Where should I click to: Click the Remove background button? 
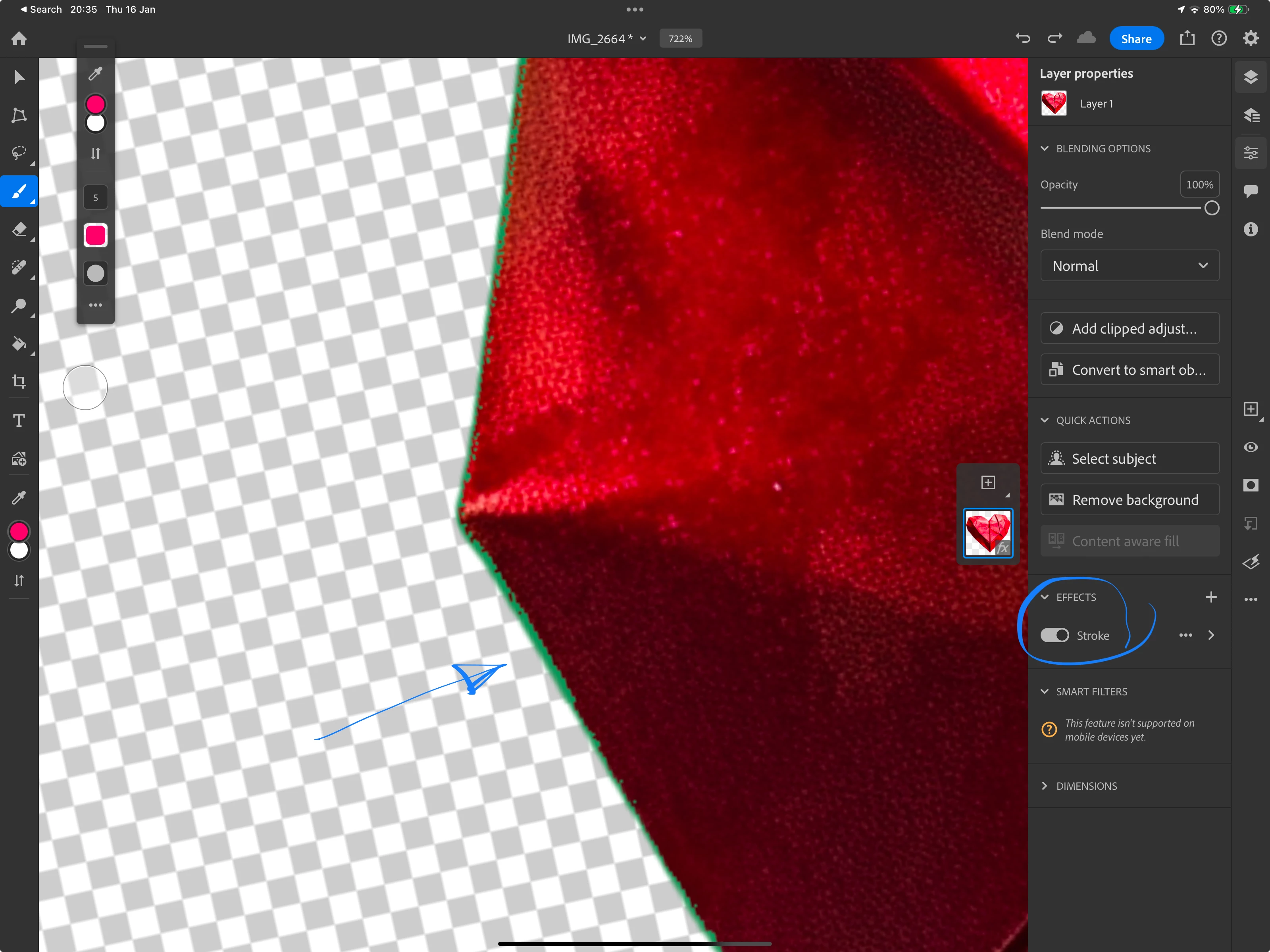(x=1130, y=500)
